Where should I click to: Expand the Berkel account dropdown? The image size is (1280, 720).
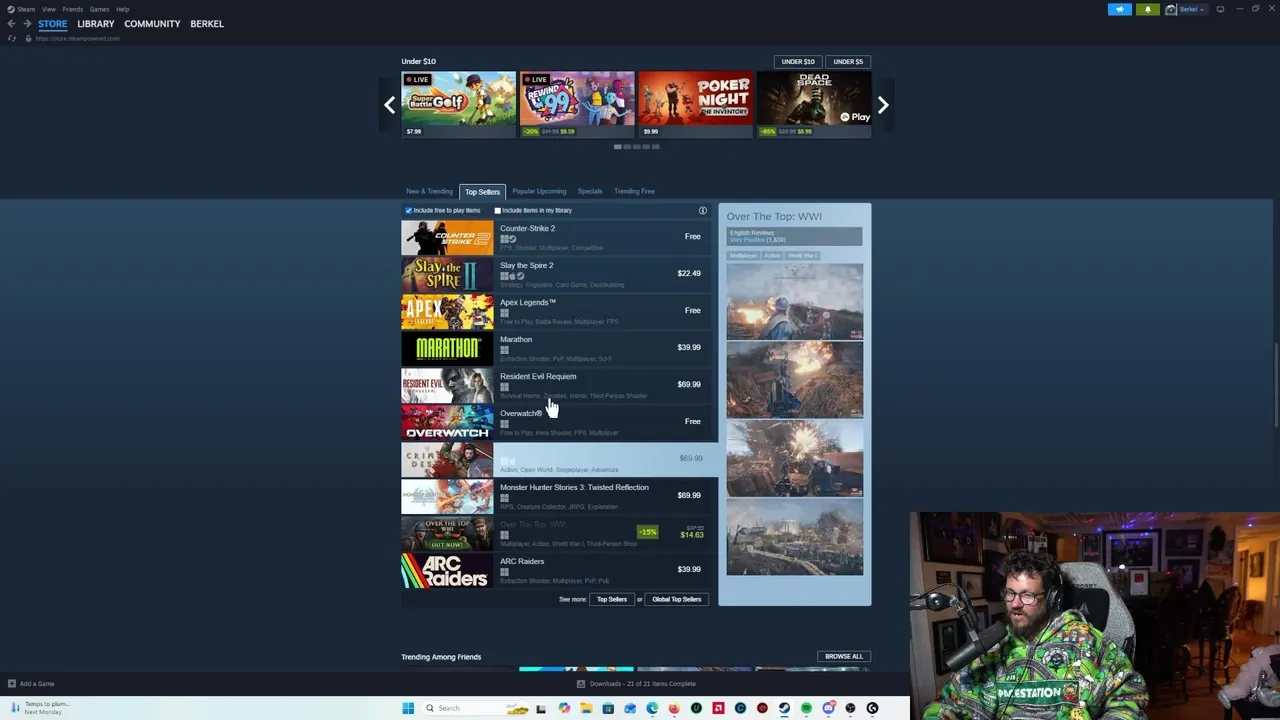(1202, 9)
